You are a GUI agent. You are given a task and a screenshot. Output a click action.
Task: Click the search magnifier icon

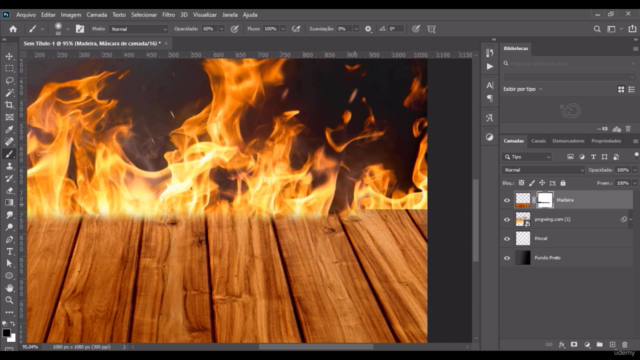click(597, 29)
